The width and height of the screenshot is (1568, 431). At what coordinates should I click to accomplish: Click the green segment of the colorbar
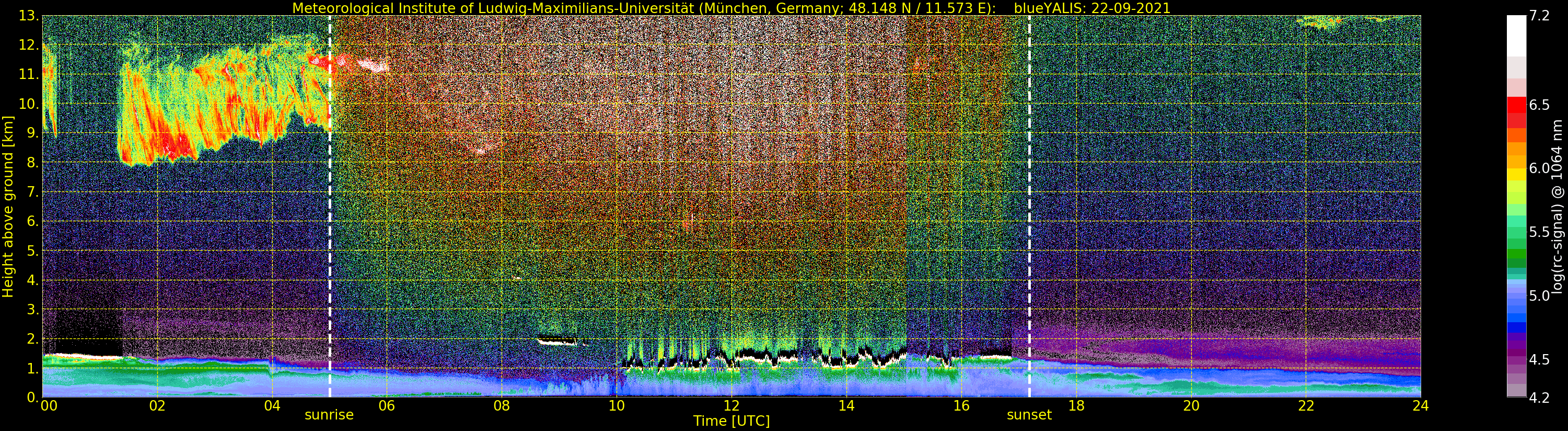click(x=1516, y=253)
